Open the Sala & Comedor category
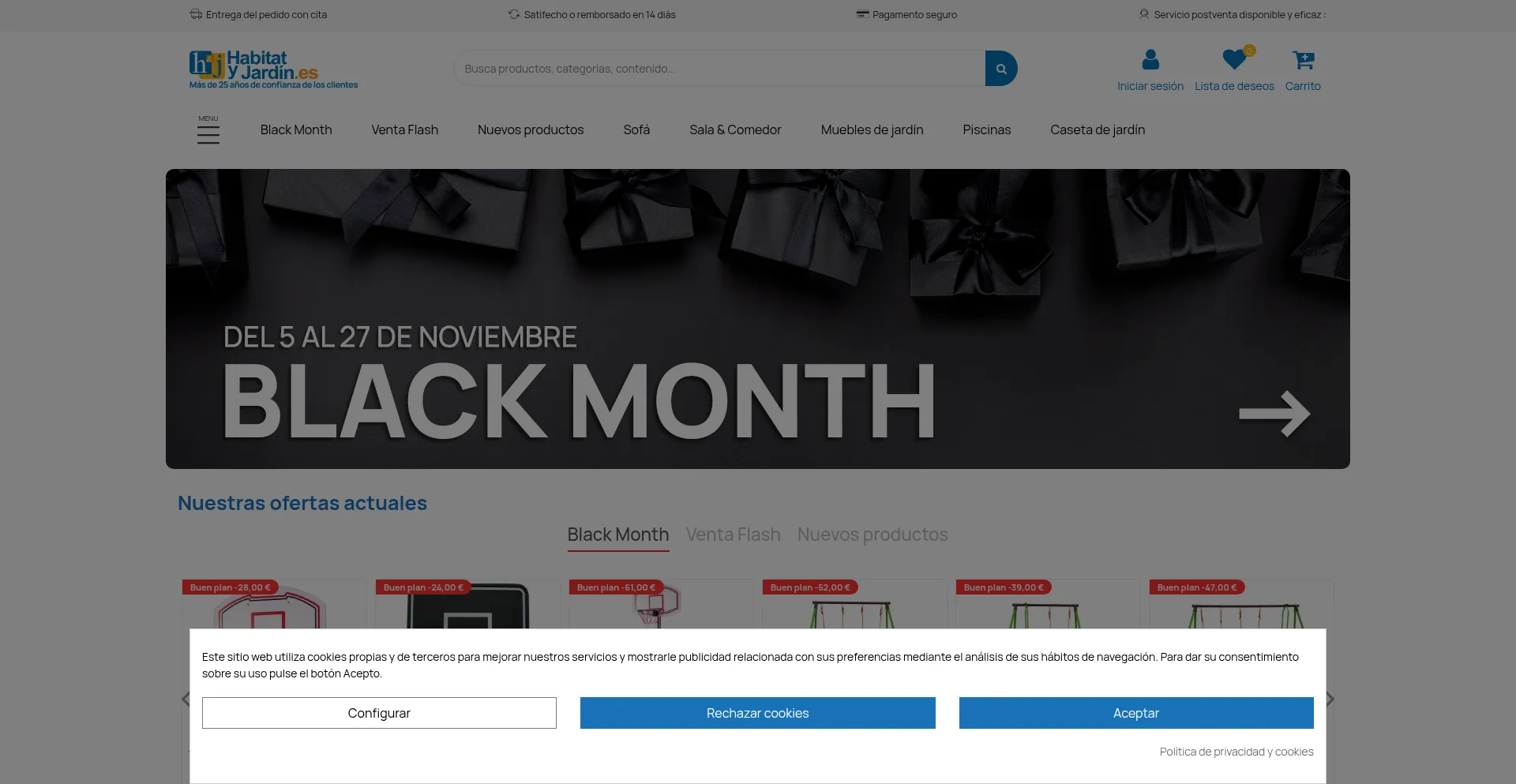Viewport: 1516px width, 784px height. (734, 129)
